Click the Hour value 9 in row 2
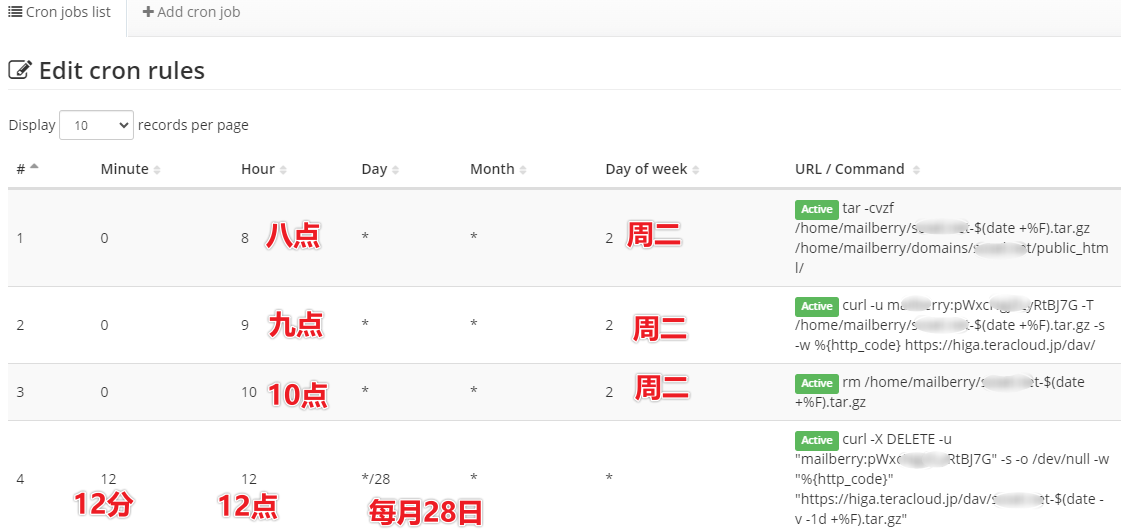1121x531 pixels. 245,325
